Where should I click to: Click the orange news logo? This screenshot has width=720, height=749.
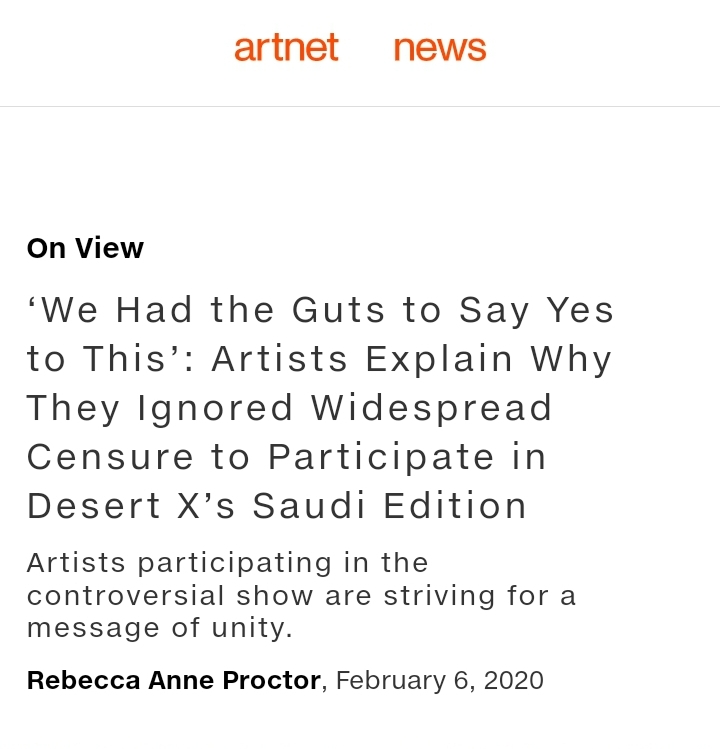[x=440, y=48]
